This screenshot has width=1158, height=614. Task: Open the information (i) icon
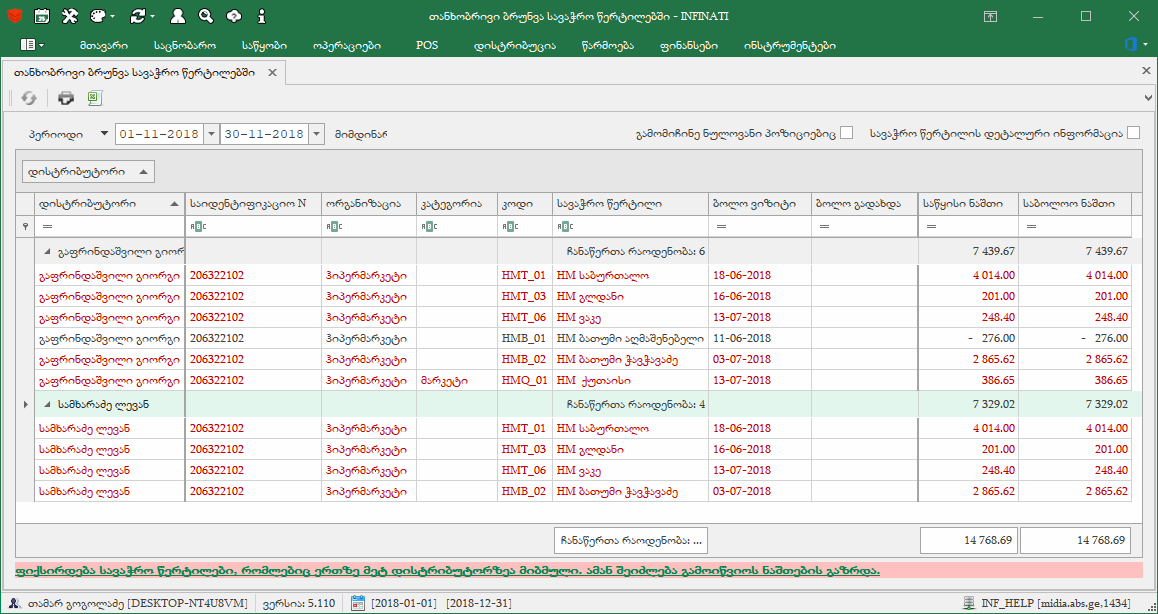click(x=261, y=16)
